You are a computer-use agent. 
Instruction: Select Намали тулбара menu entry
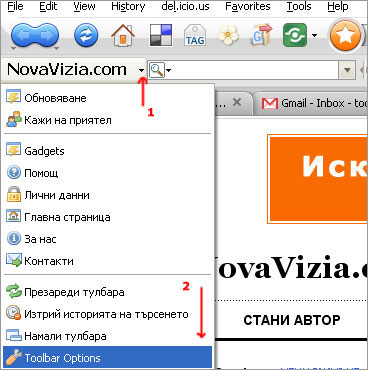[x=107, y=336]
